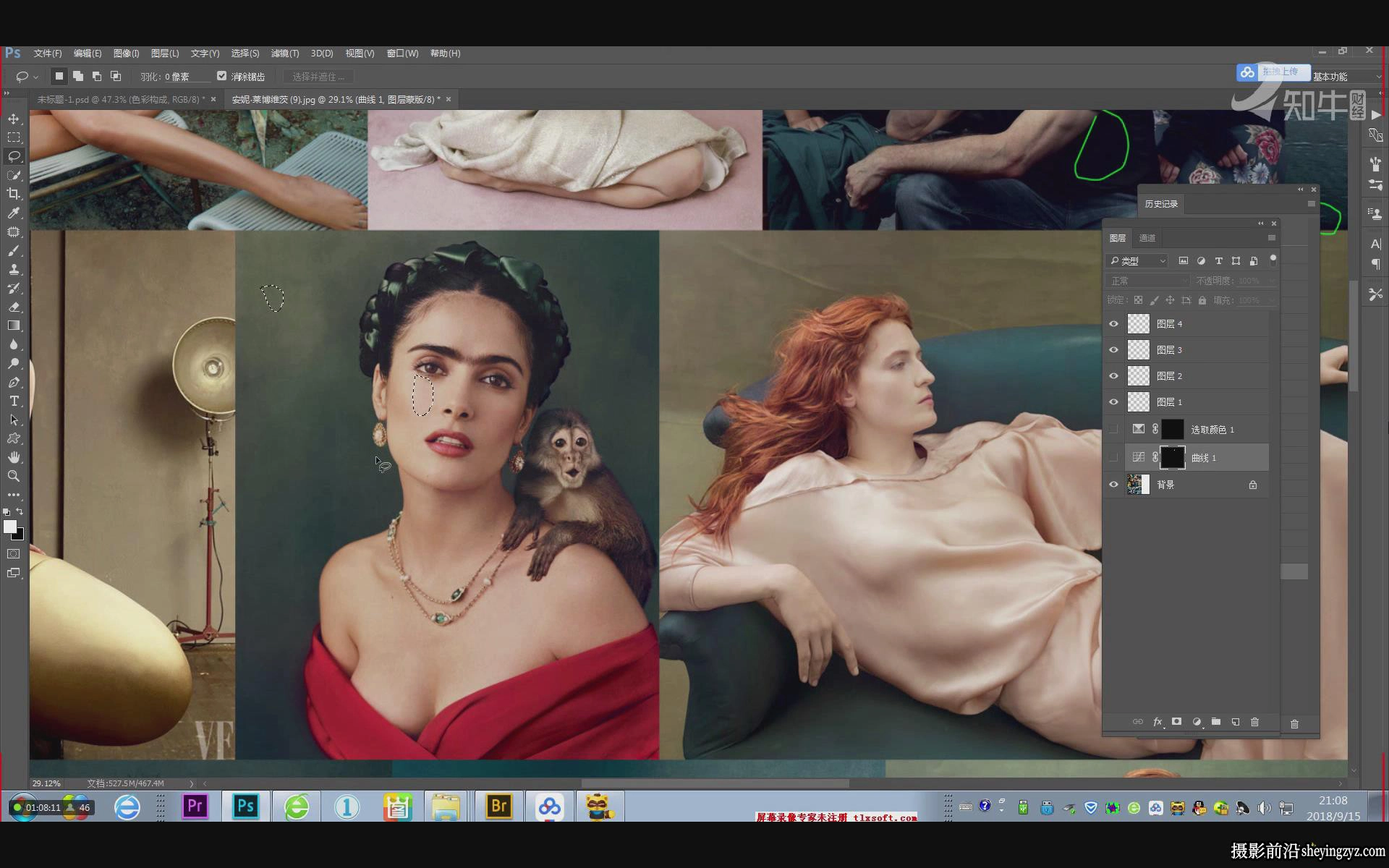
Task: Create a new fill or adjustment layer
Action: [1197, 722]
